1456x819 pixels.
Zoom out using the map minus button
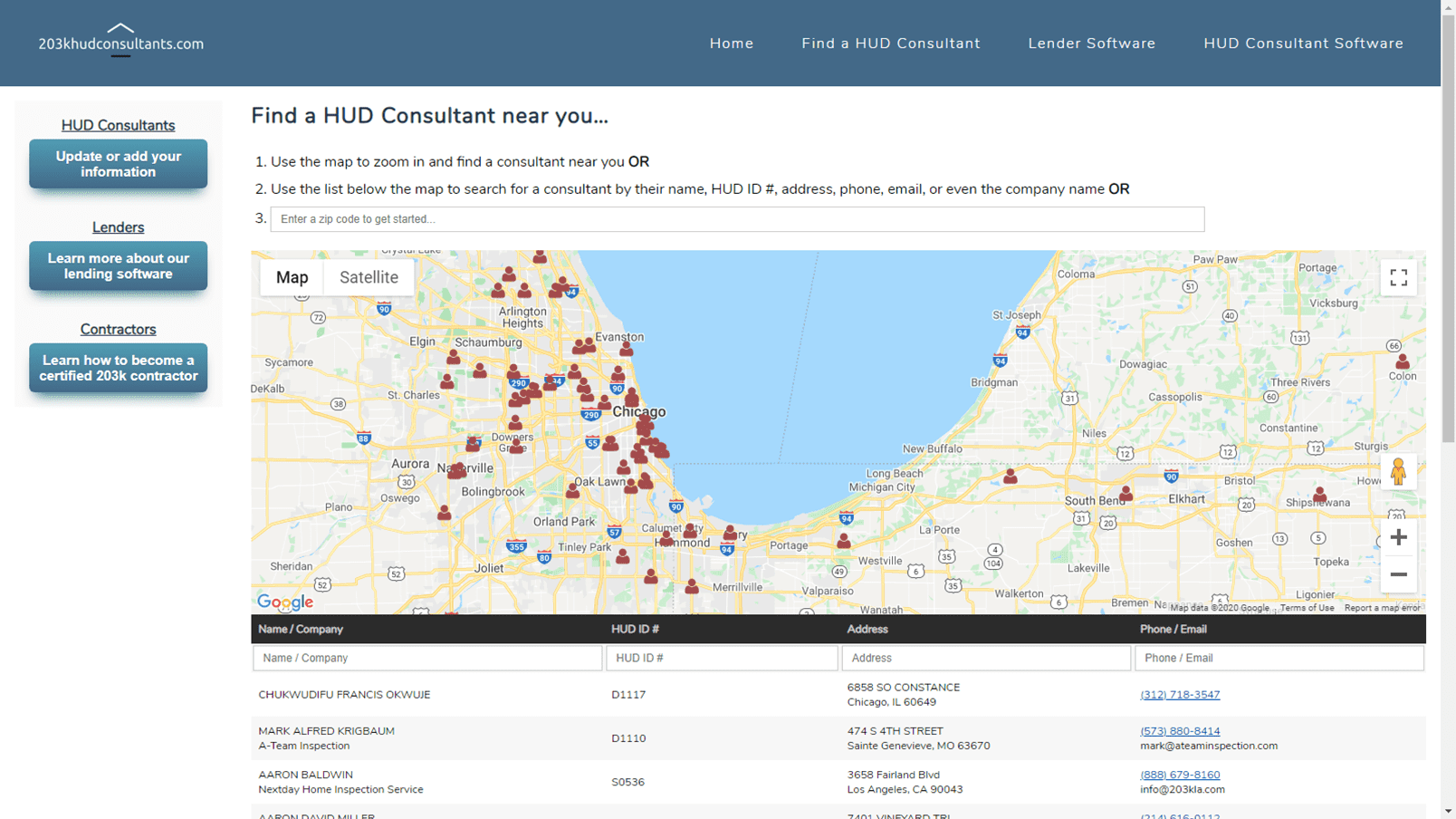click(x=1398, y=574)
